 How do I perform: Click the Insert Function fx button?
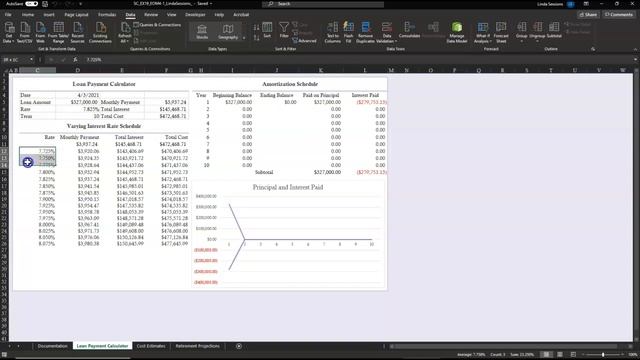(x=75, y=60)
